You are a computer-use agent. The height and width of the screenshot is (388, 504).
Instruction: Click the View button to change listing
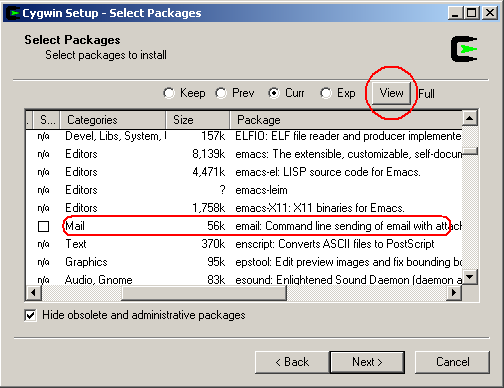391,93
